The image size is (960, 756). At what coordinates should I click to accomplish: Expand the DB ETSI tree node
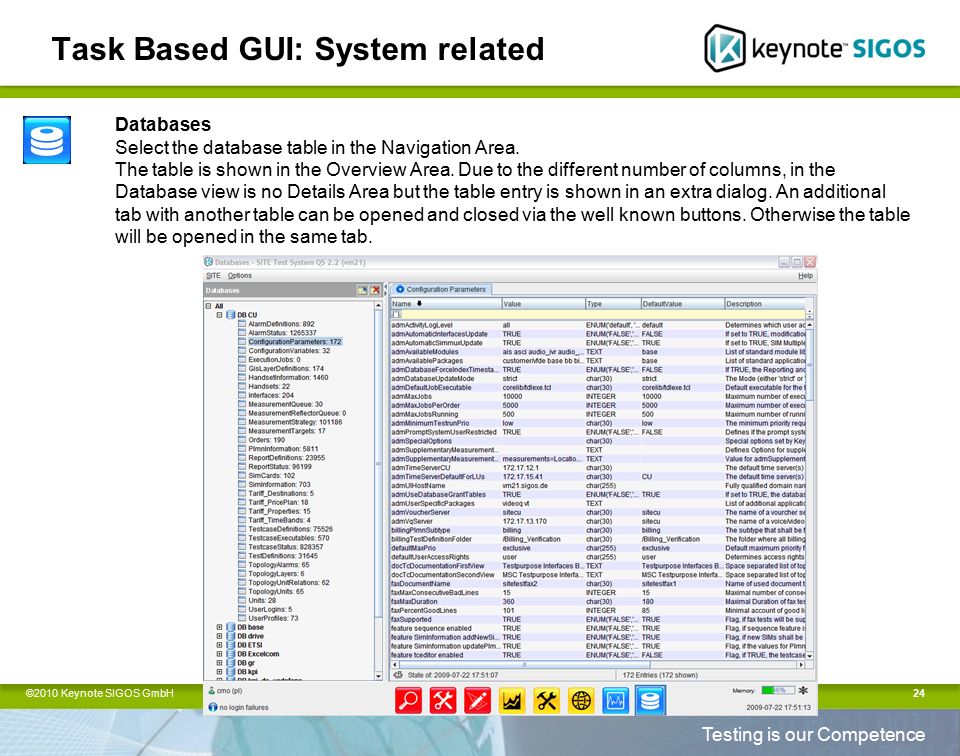click(219, 645)
